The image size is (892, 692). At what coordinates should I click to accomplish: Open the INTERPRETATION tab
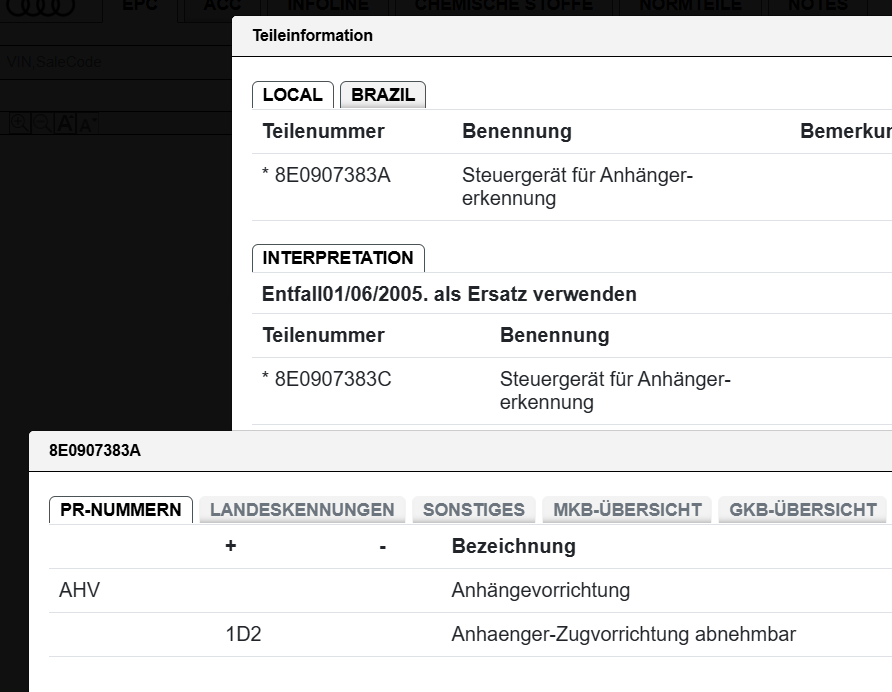tap(338, 258)
